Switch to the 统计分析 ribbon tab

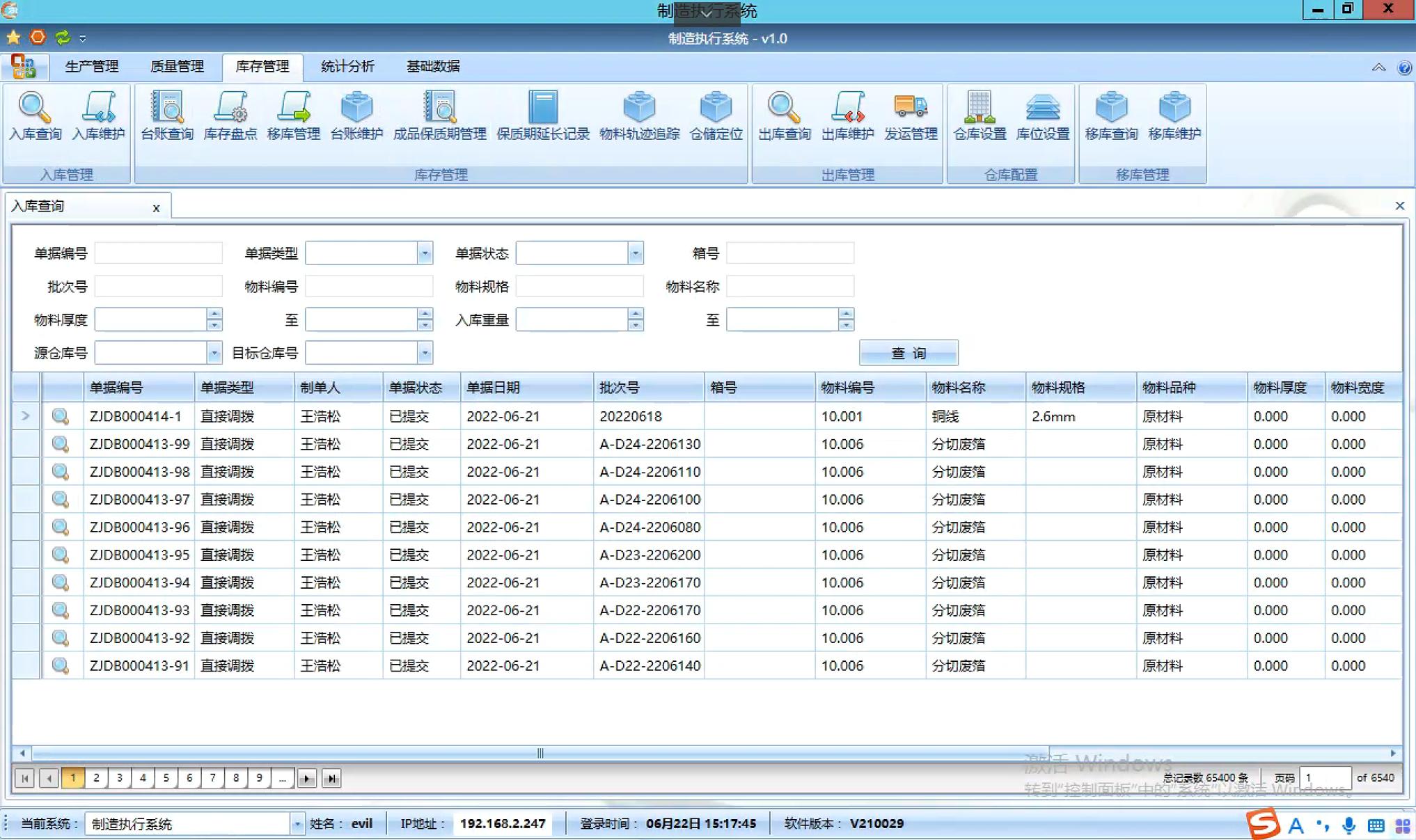click(x=347, y=67)
